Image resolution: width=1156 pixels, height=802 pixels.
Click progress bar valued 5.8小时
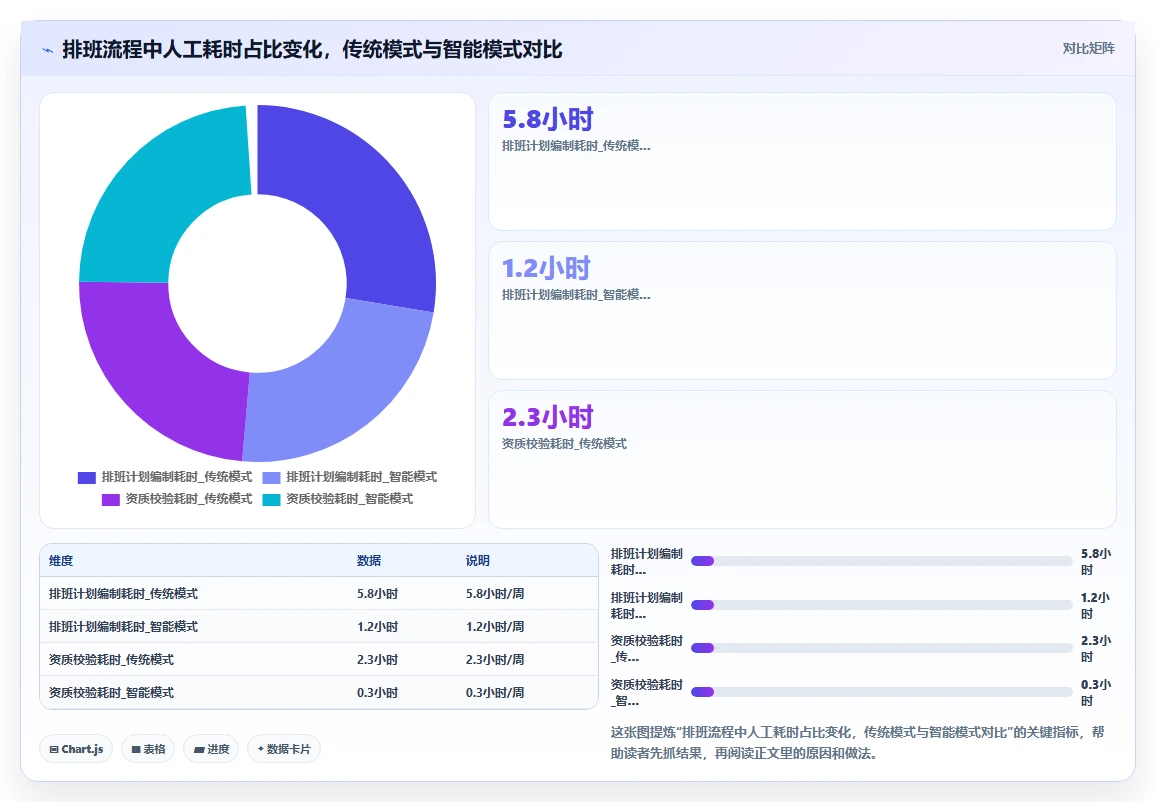pos(882,561)
